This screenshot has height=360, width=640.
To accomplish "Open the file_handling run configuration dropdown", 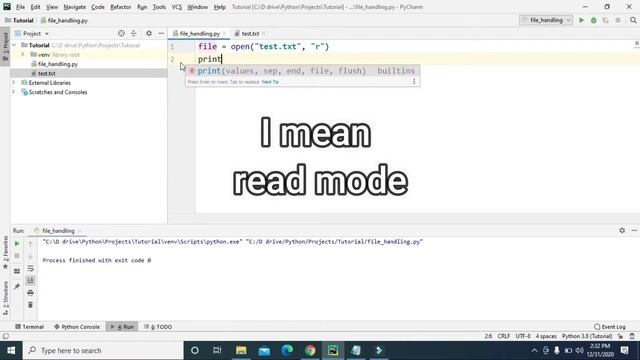I will [546, 20].
